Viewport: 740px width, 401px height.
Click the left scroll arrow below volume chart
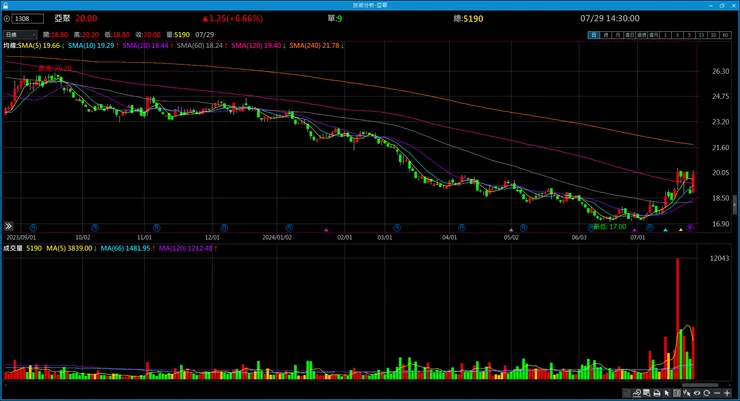coord(5,385)
